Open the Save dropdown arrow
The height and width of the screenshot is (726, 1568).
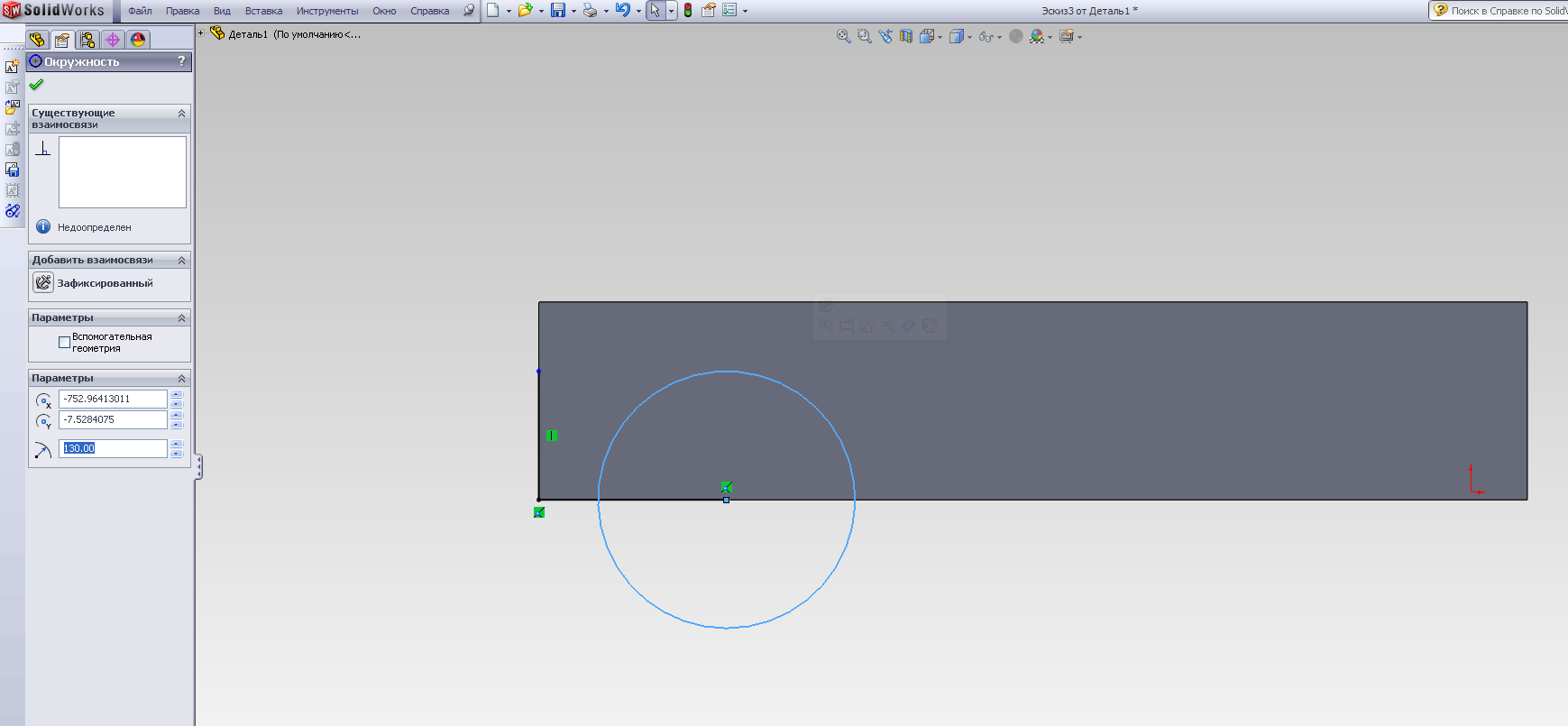573,11
